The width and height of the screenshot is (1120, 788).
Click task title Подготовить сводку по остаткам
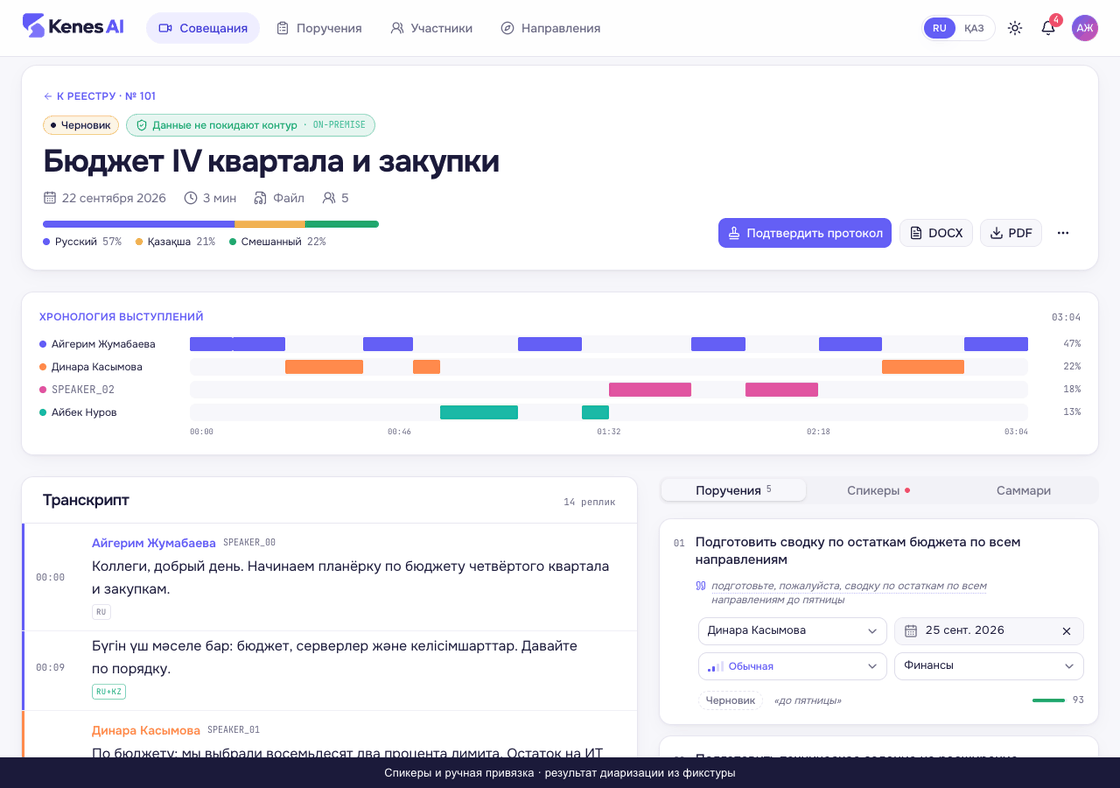(857, 550)
